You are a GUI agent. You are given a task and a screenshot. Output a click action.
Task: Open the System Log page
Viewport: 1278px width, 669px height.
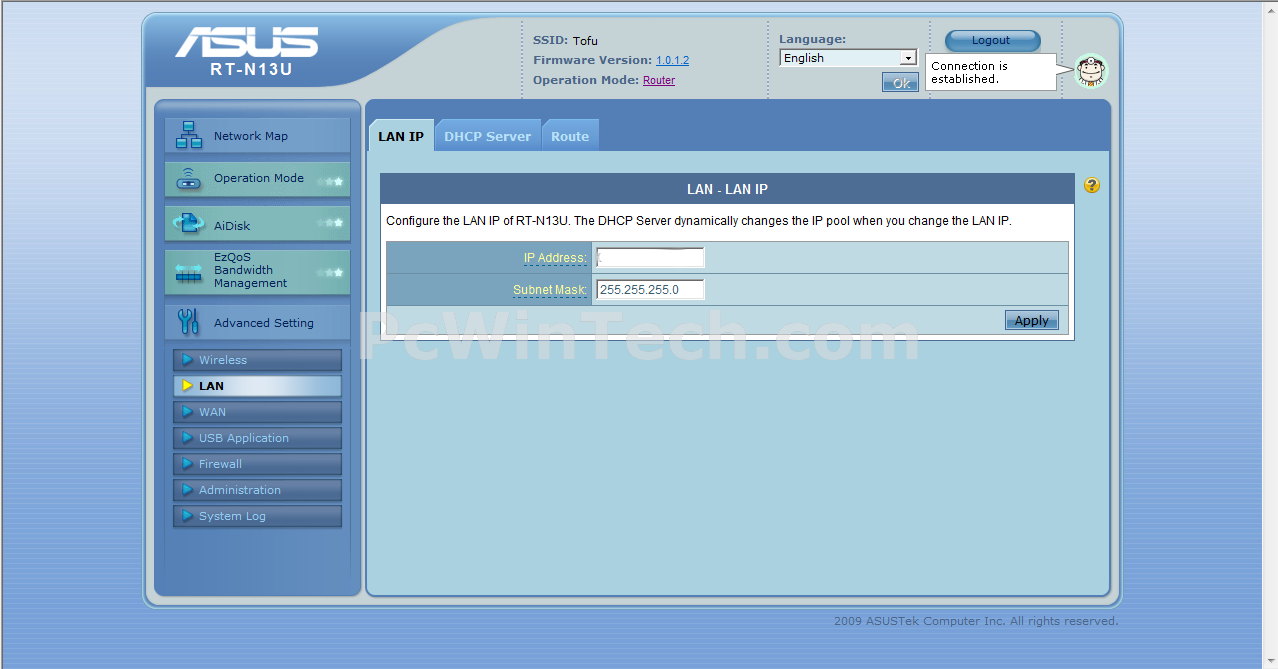click(x=258, y=516)
